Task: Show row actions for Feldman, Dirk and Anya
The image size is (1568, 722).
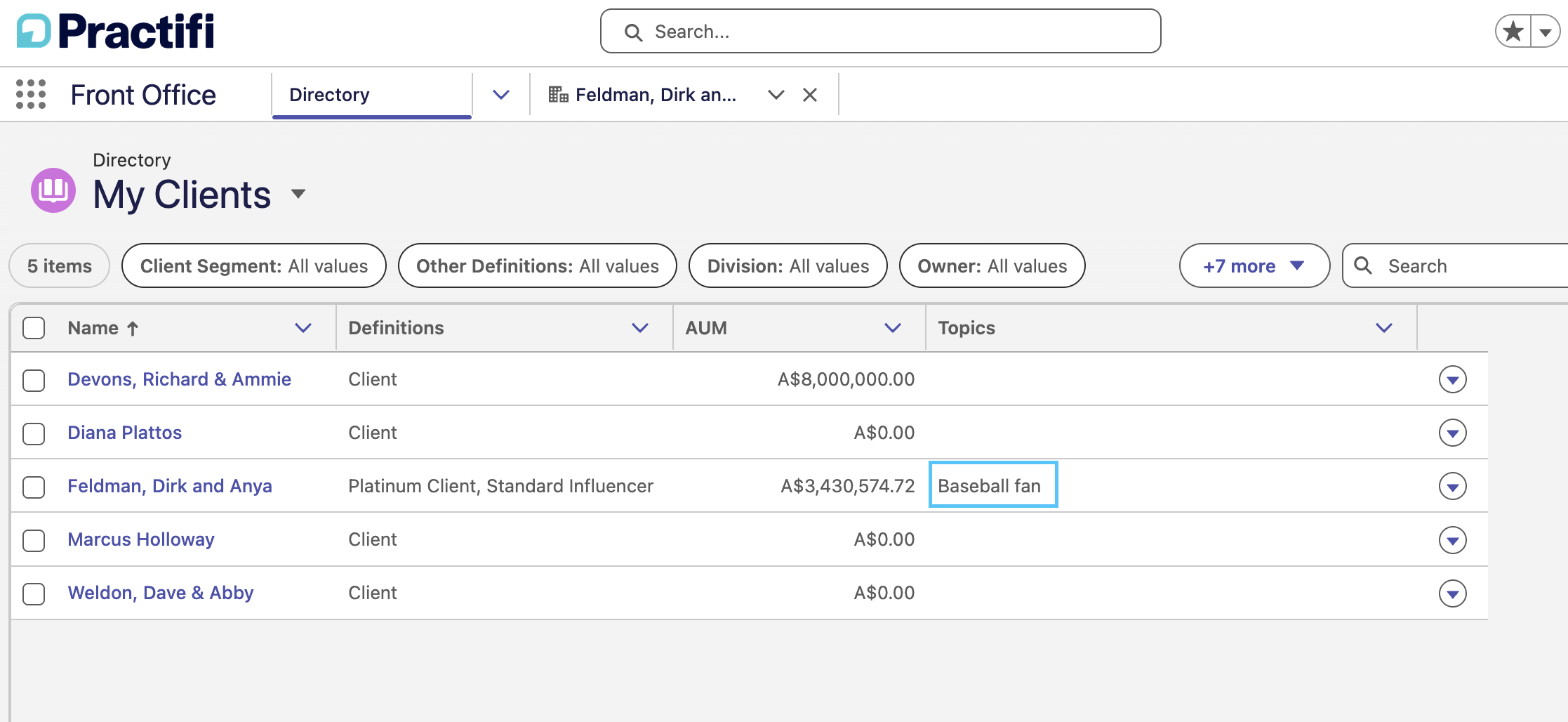Action: [x=1453, y=487]
